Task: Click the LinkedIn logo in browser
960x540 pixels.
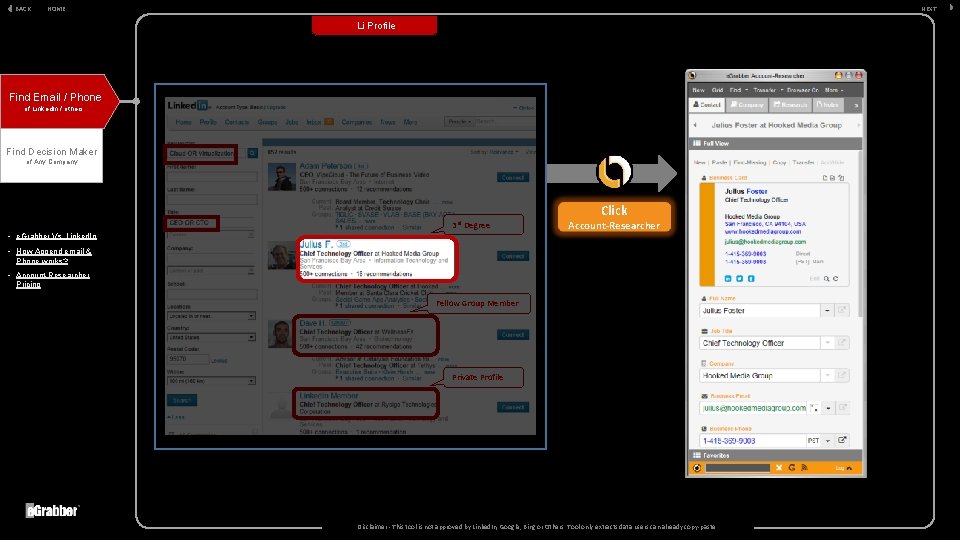Action: tap(187, 105)
